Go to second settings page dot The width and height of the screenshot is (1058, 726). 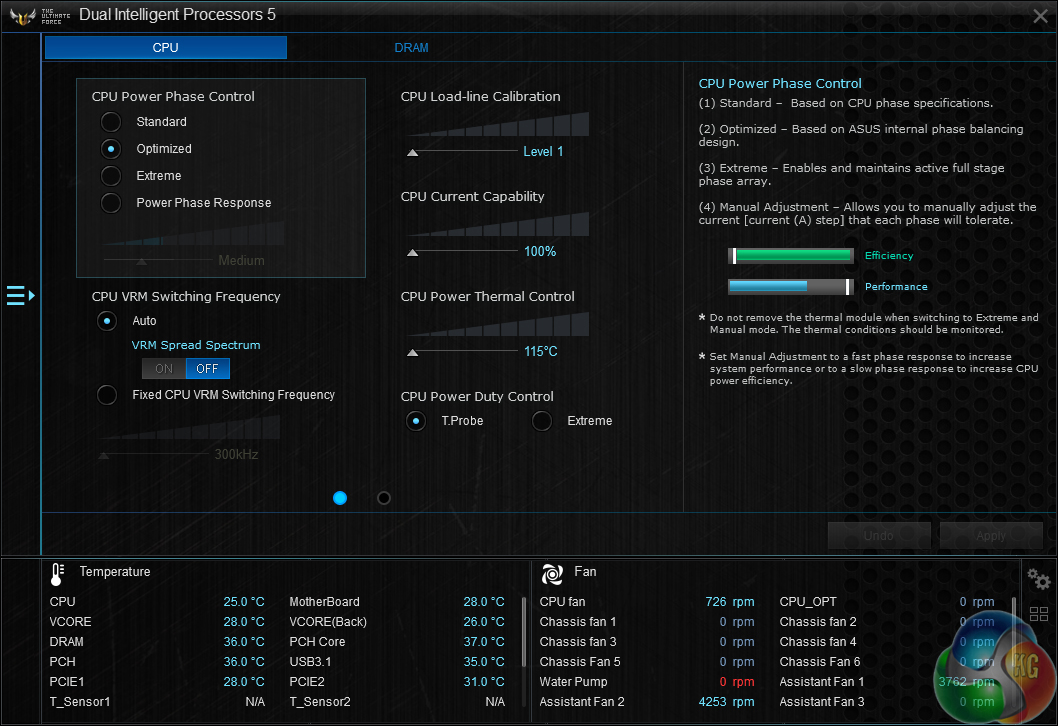384,498
